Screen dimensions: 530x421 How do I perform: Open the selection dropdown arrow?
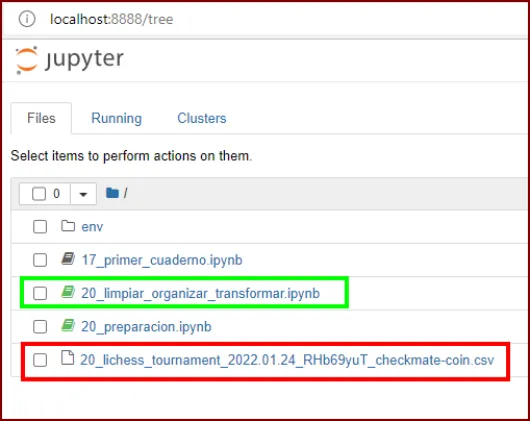(x=83, y=194)
